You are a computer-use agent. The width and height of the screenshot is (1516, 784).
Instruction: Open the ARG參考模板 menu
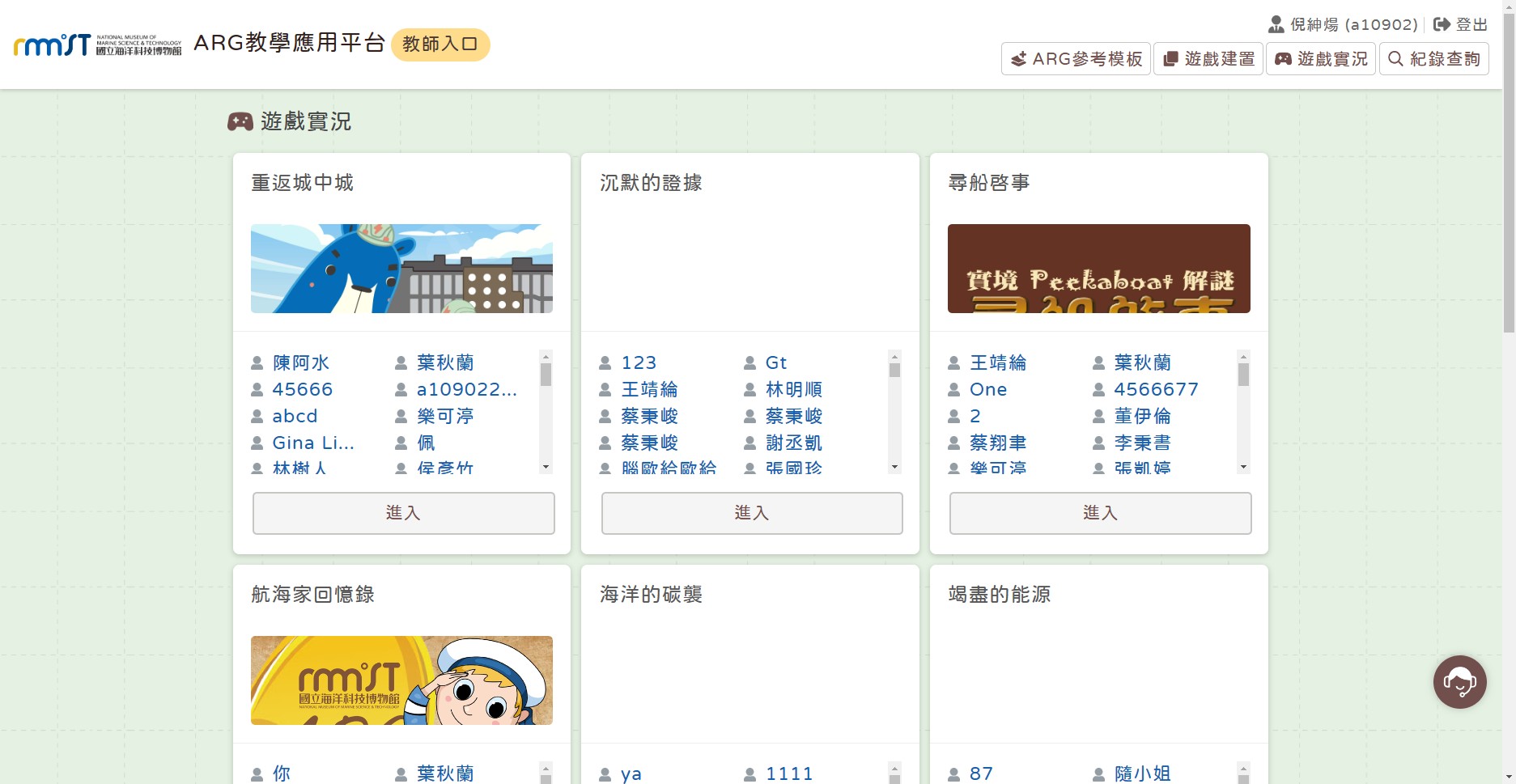[x=1076, y=59]
